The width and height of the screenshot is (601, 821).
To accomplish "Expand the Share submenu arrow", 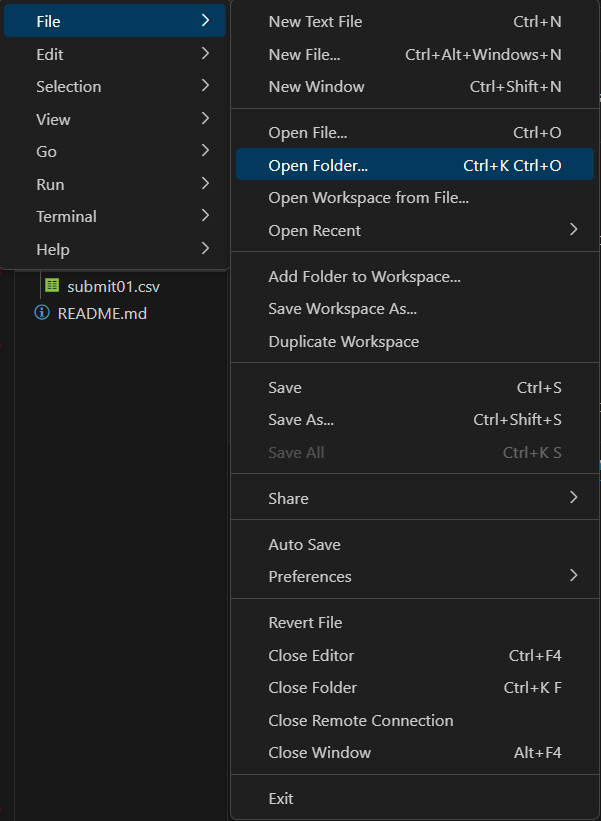I will click(x=573, y=498).
